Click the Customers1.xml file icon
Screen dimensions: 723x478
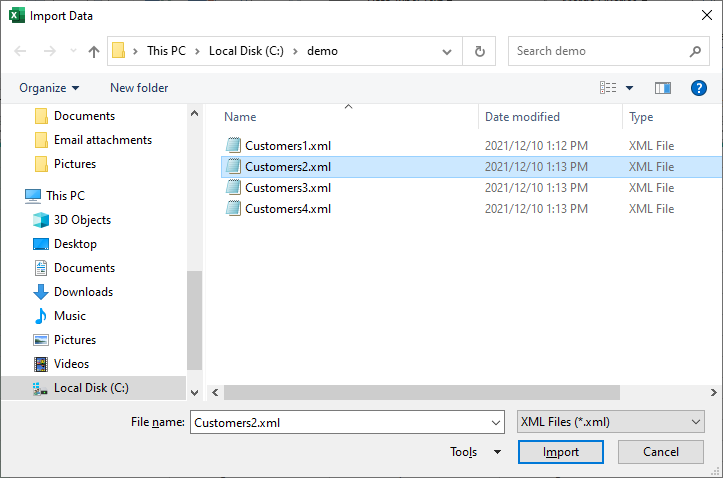point(233,146)
